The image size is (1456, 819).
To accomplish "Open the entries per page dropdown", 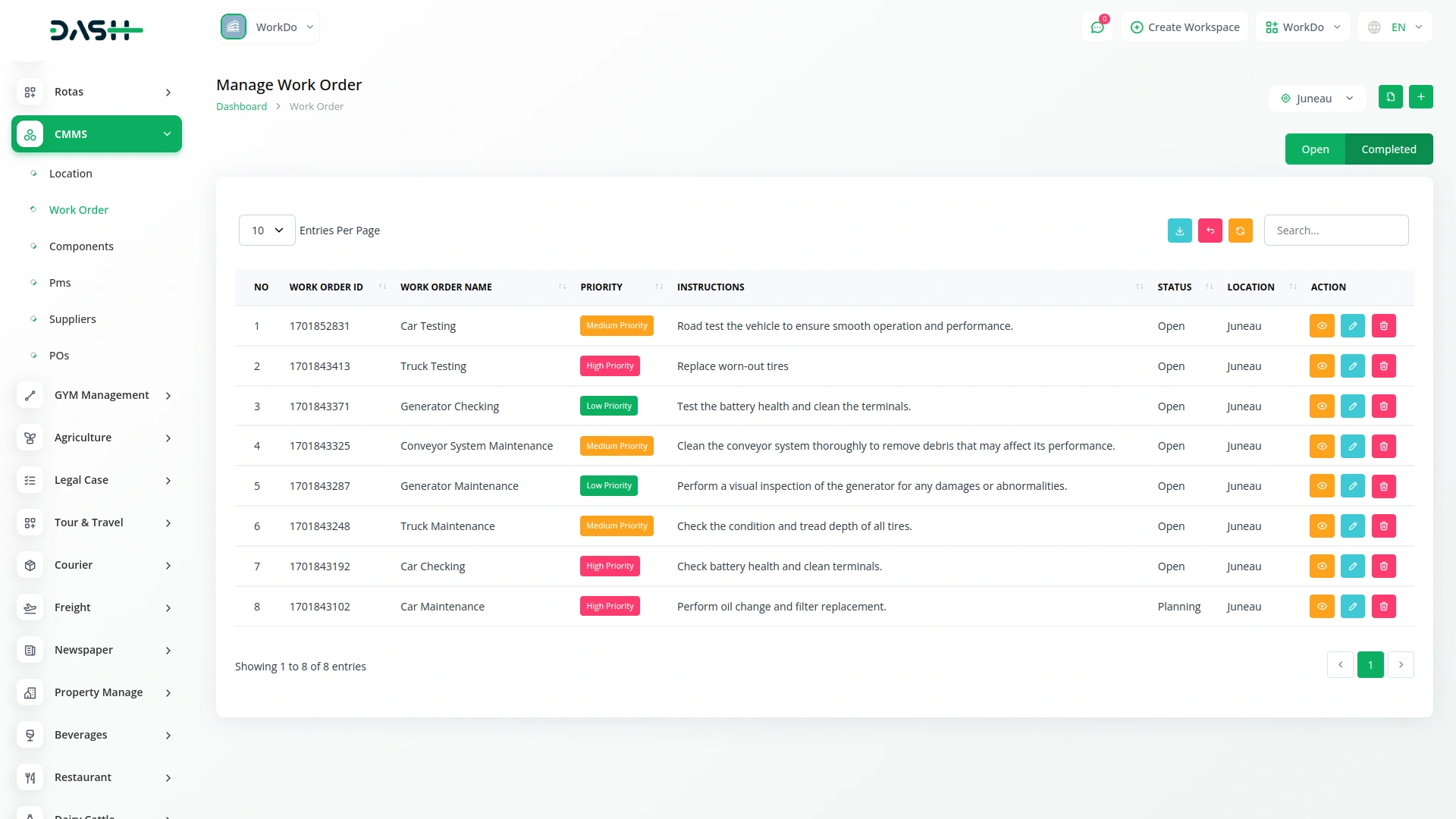I will [x=267, y=231].
